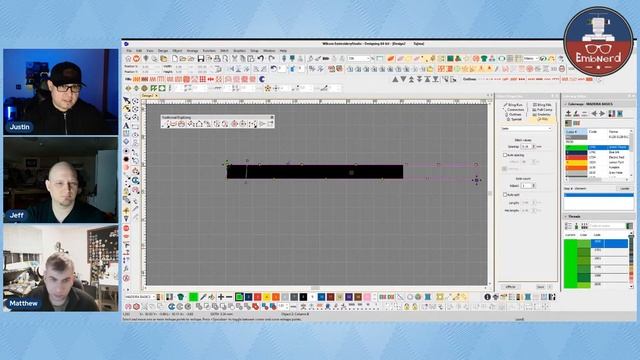Screen dimensions: 640x360
Task: Click the left arrow icon in Colorways panel
Action: point(594,113)
